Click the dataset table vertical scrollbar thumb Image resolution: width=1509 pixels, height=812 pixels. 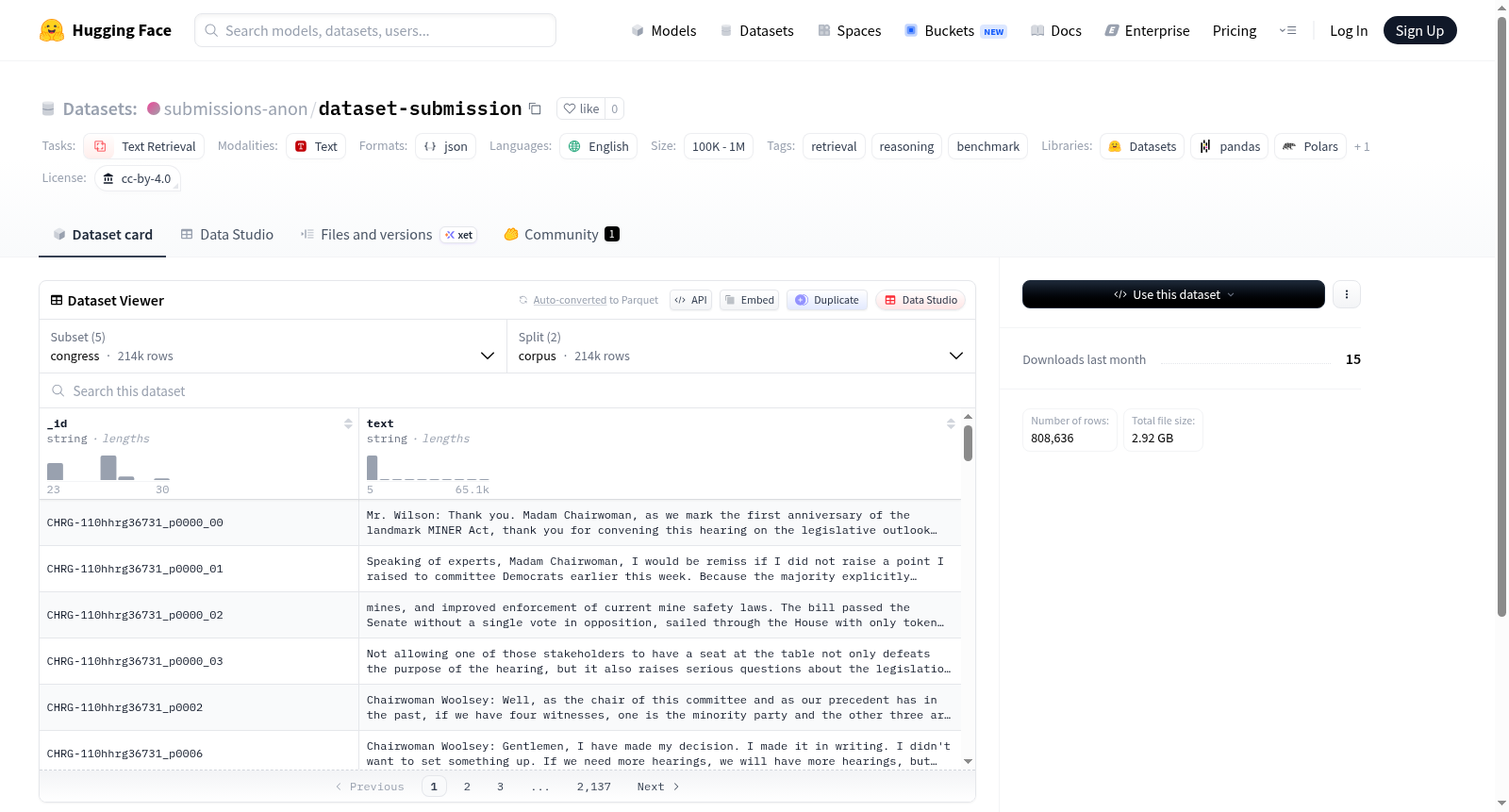[968, 442]
